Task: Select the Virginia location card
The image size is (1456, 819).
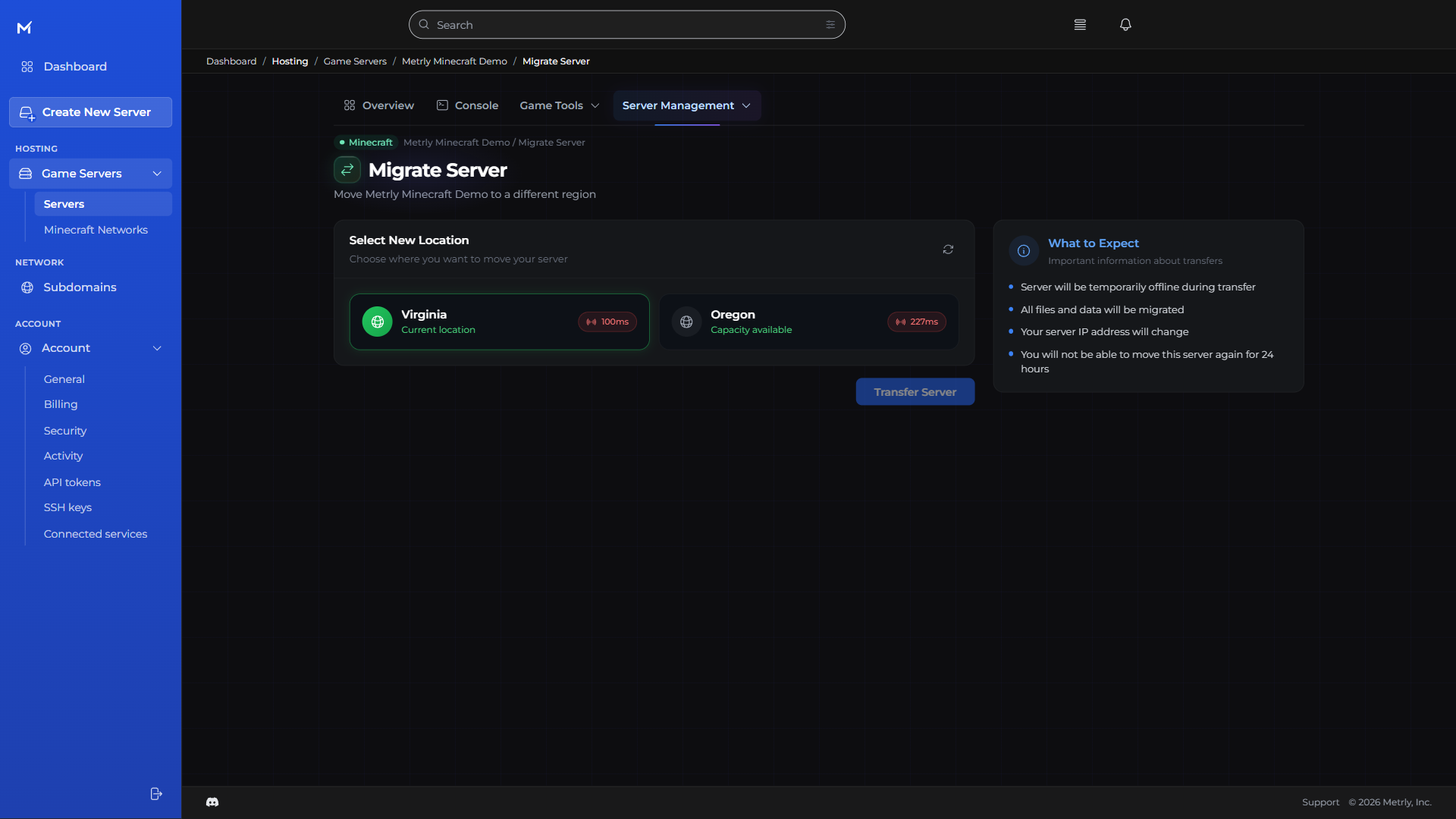Action: click(x=499, y=322)
